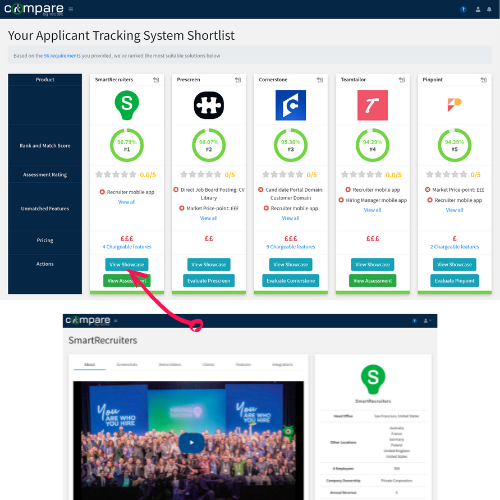Click Cornerstone match score circle #3
Viewport: 500px width, 500px height.
tap(291, 145)
